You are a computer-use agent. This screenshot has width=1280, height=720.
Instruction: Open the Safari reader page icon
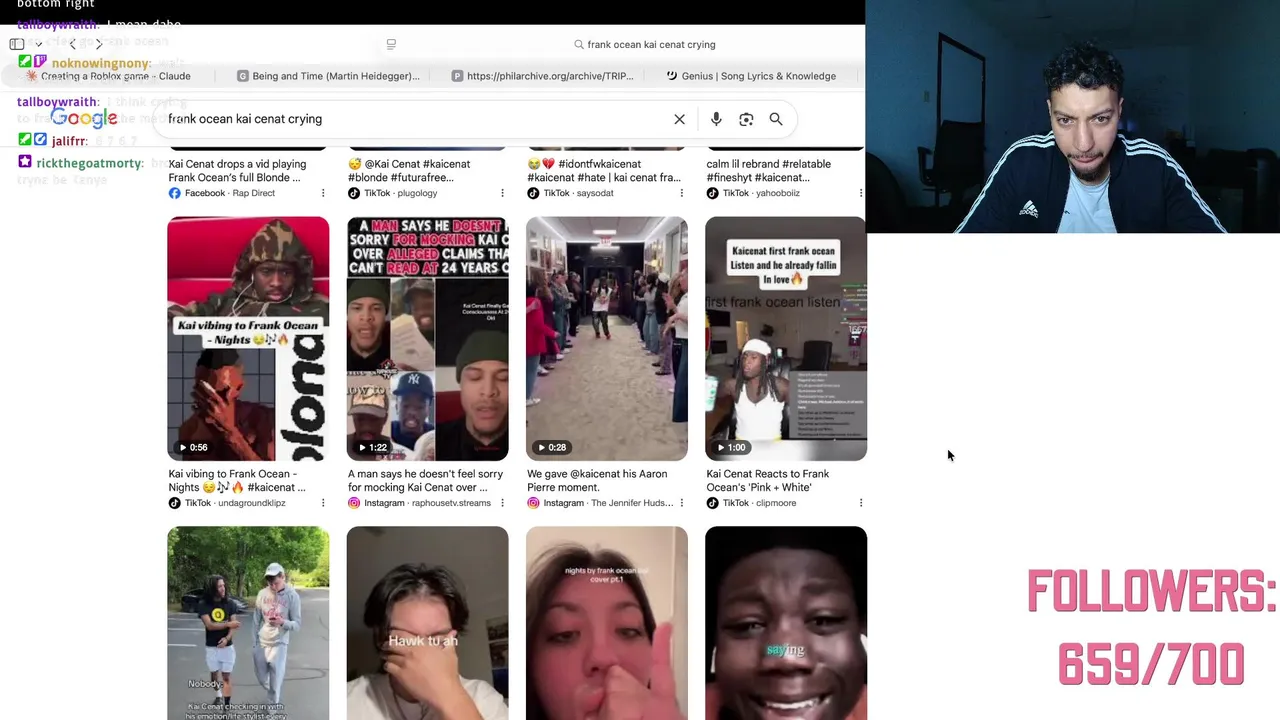tap(391, 44)
